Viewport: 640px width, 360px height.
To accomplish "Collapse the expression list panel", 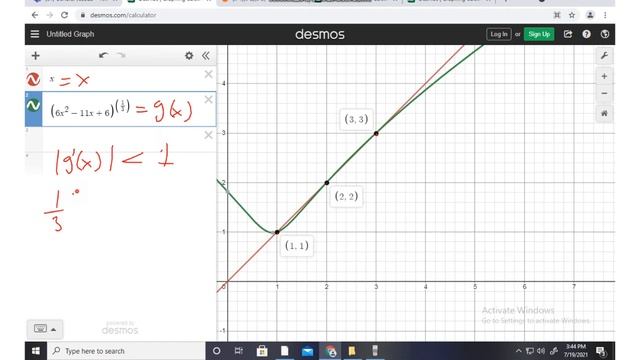I will click(x=206, y=56).
